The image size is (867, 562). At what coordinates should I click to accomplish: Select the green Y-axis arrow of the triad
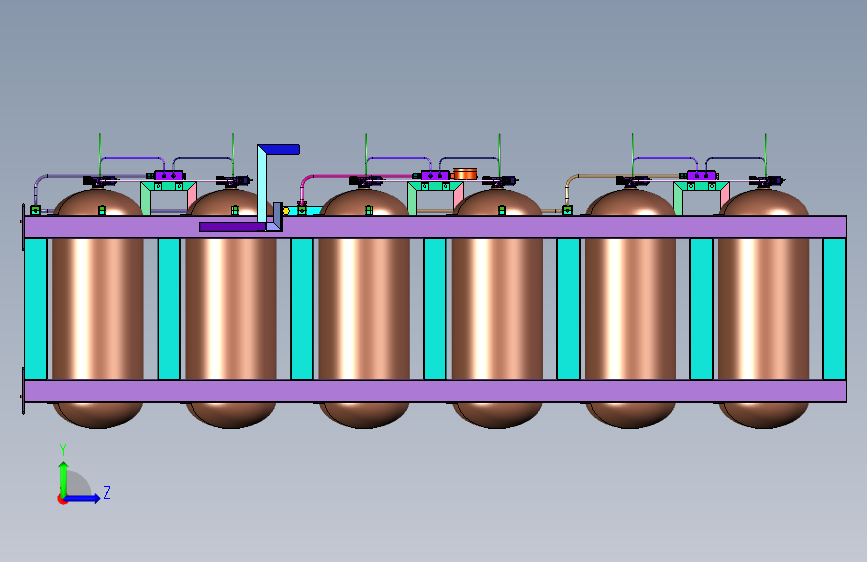coord(63,479)
